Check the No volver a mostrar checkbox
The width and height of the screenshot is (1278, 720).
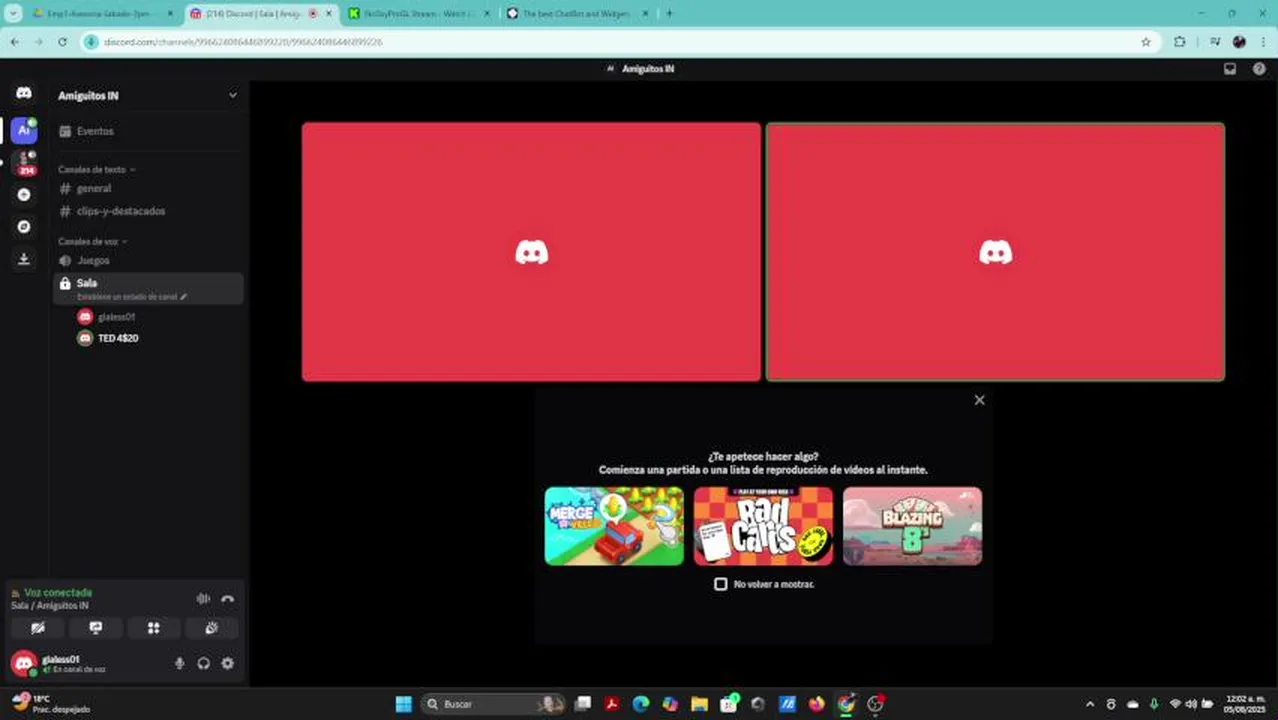coord(721,584)
